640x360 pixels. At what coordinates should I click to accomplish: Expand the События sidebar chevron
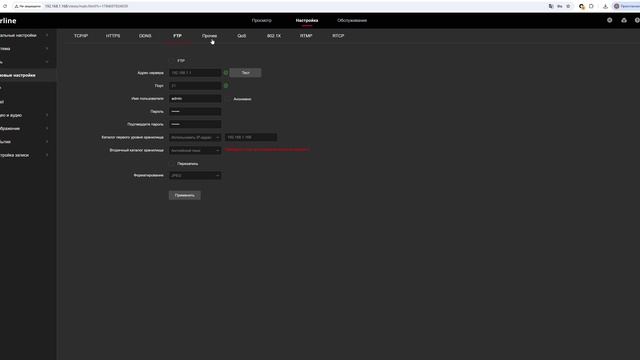[x=47, y=142]
